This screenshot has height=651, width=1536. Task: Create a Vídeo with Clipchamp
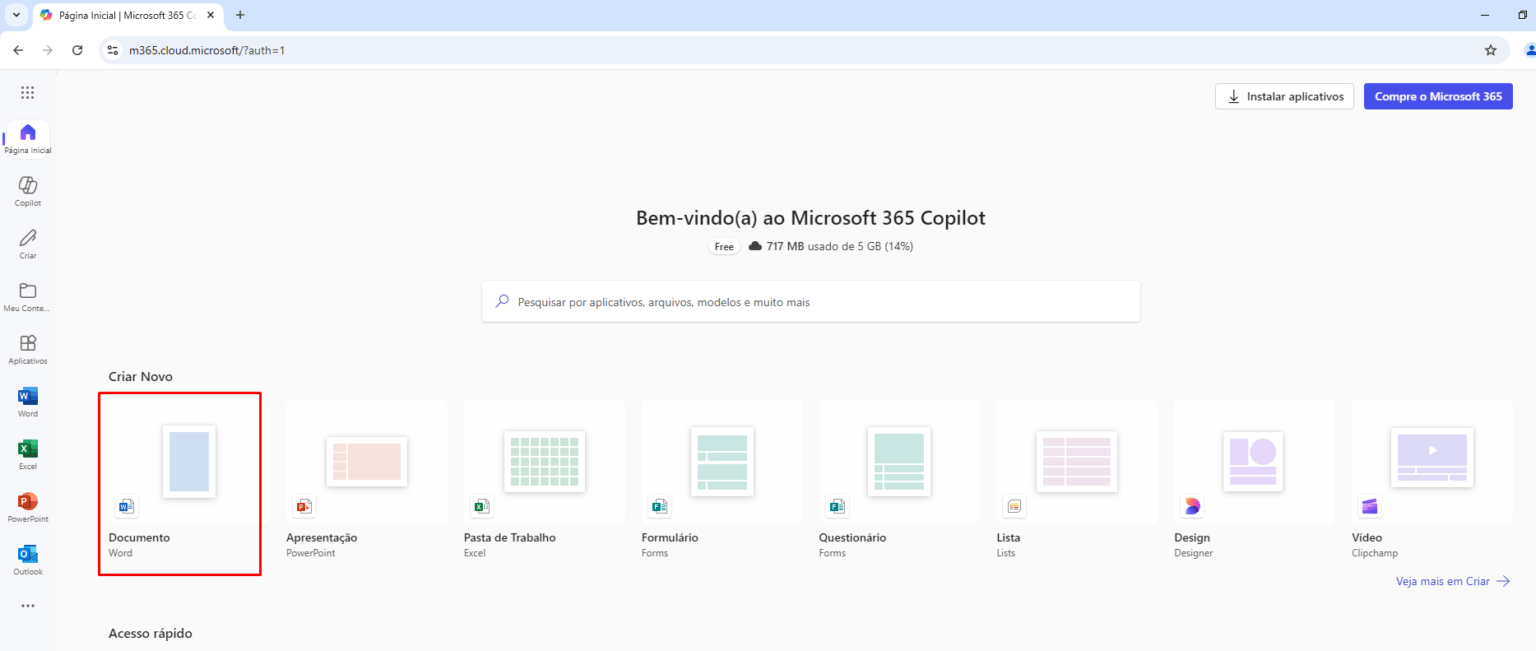point(1431,461)
